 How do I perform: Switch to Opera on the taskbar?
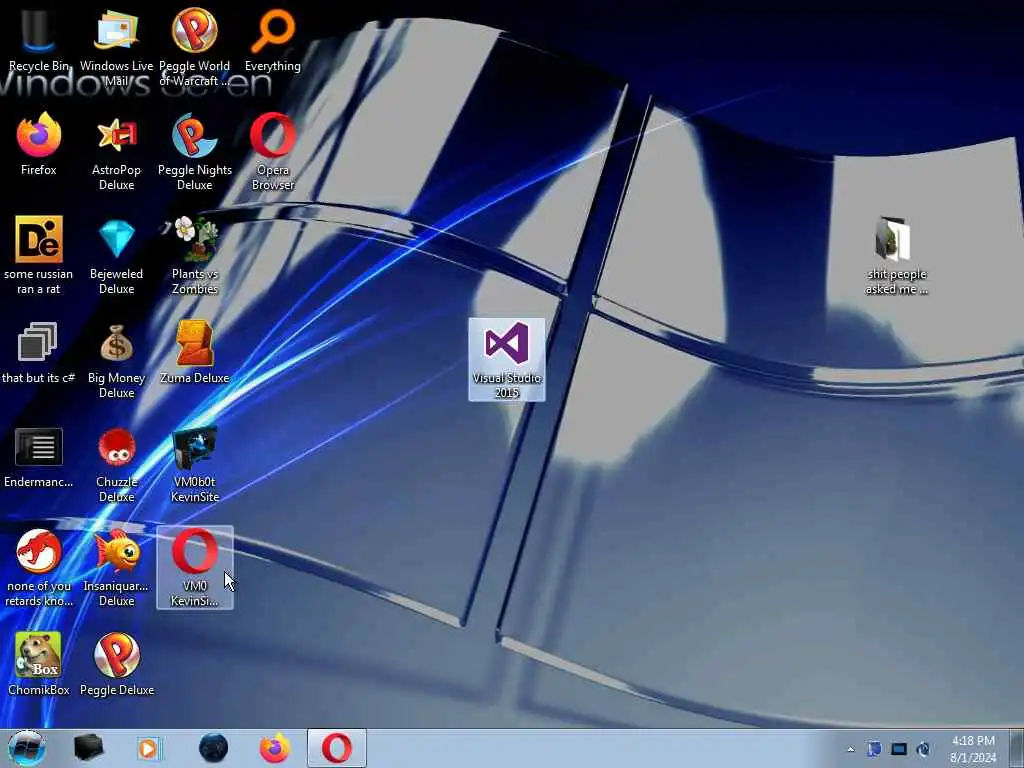pyautogui.click(x=336, y=748)
